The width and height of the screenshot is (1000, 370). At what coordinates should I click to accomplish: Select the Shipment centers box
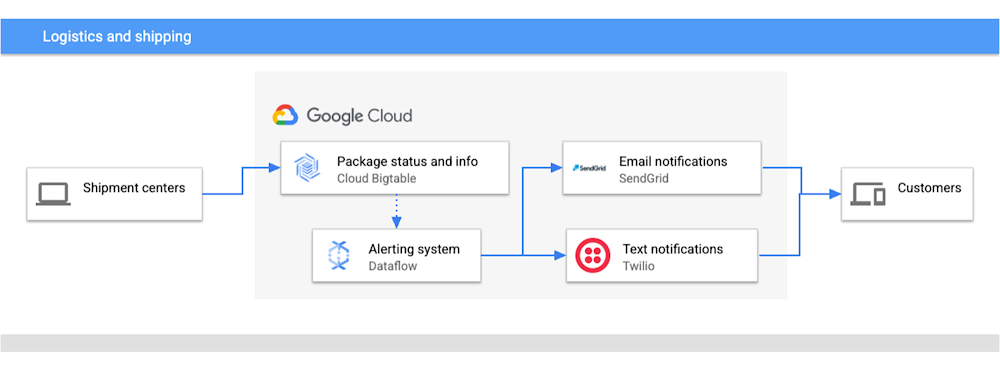tap(115, 194)
